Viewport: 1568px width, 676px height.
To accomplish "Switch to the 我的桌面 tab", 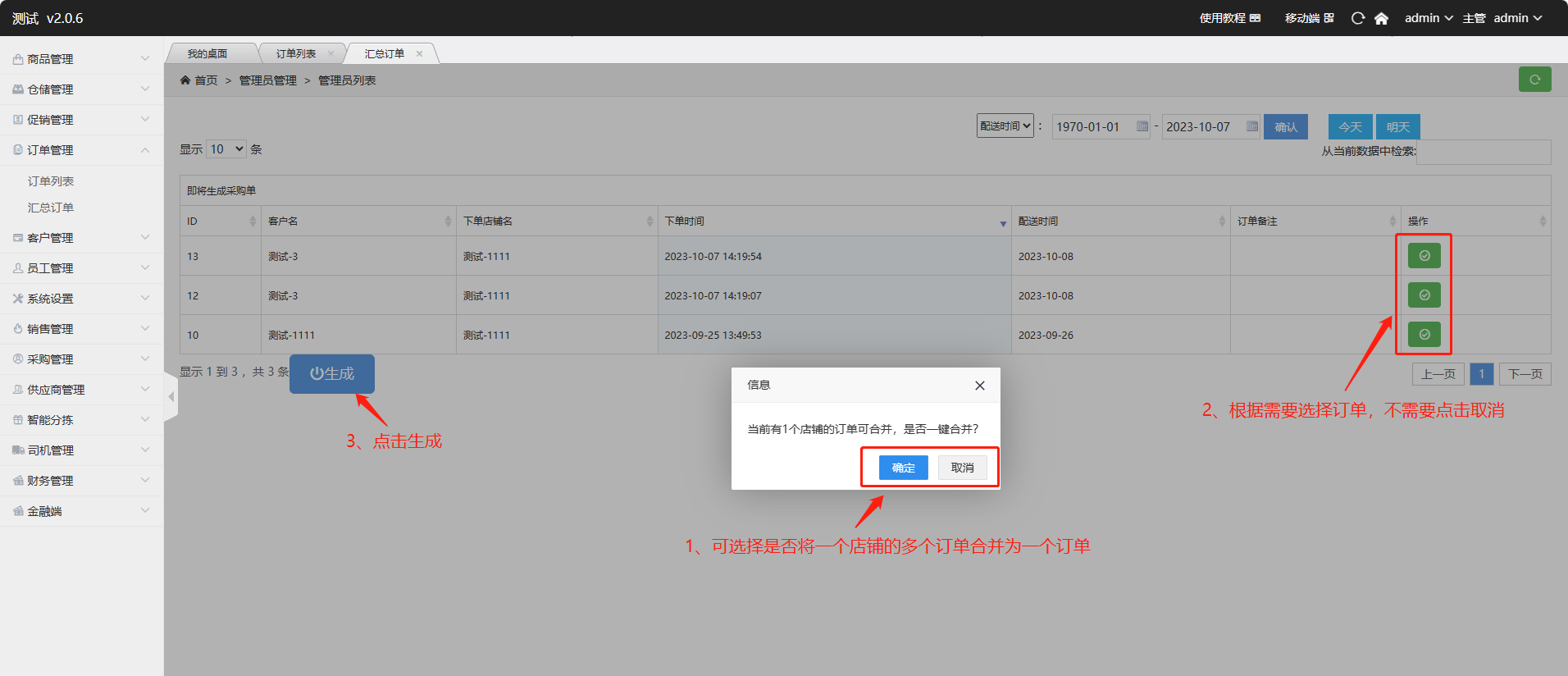I will pos(207,54).
